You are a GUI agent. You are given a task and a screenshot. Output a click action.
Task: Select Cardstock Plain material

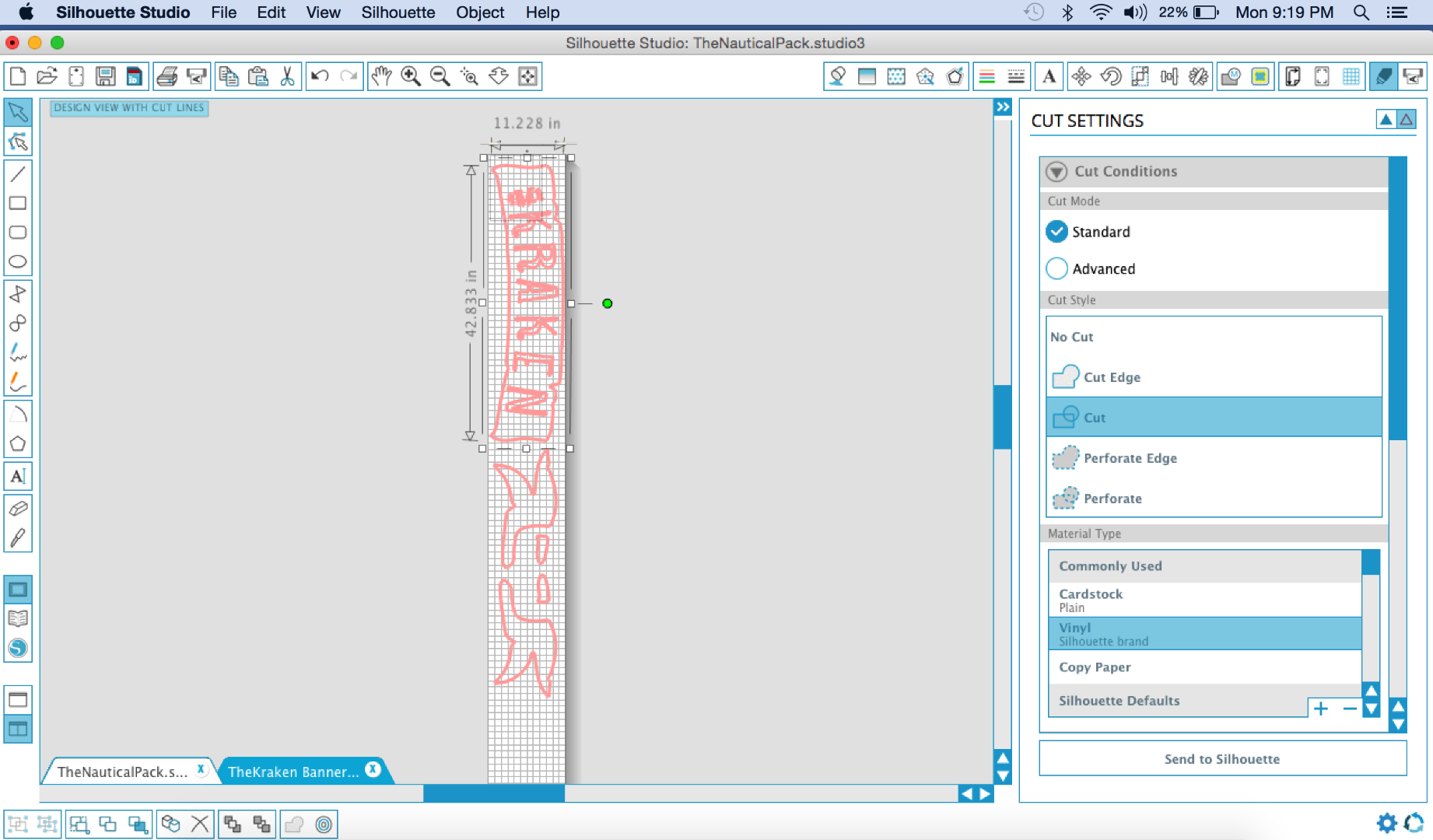point(1205,600)
